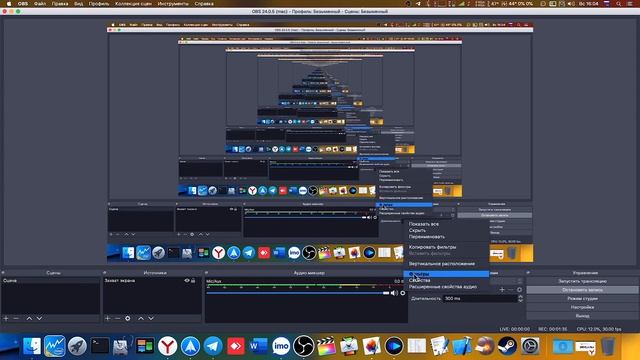Select the Захват экрана source row
This screenshot has height=360, width=640.
tap(152, 280)
